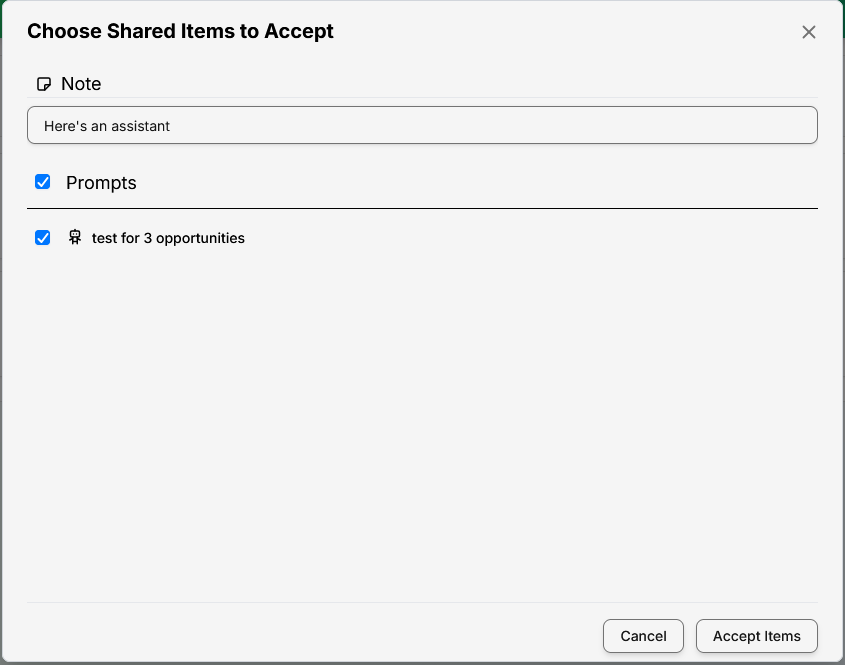
Task: Enable the checkbox for the shared prompt item
Action: tap(42, 238)
